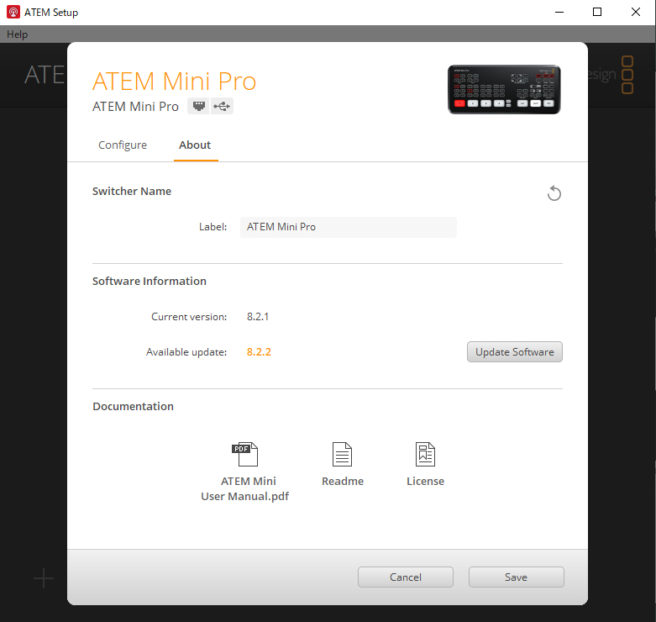Open the Help menu
This screenshot has width=656, height=622.
tap(17, 34)
